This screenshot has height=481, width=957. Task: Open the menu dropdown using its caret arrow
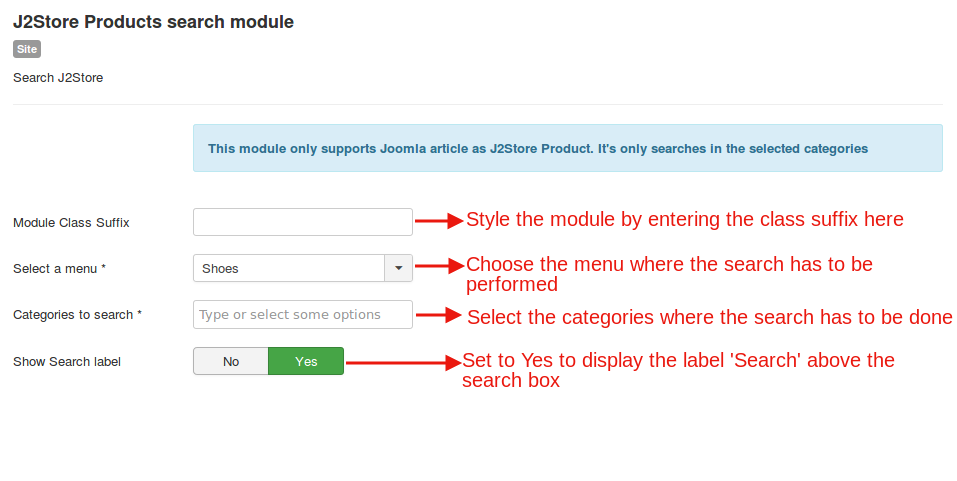pyautogui.click(x=398, y=268)
